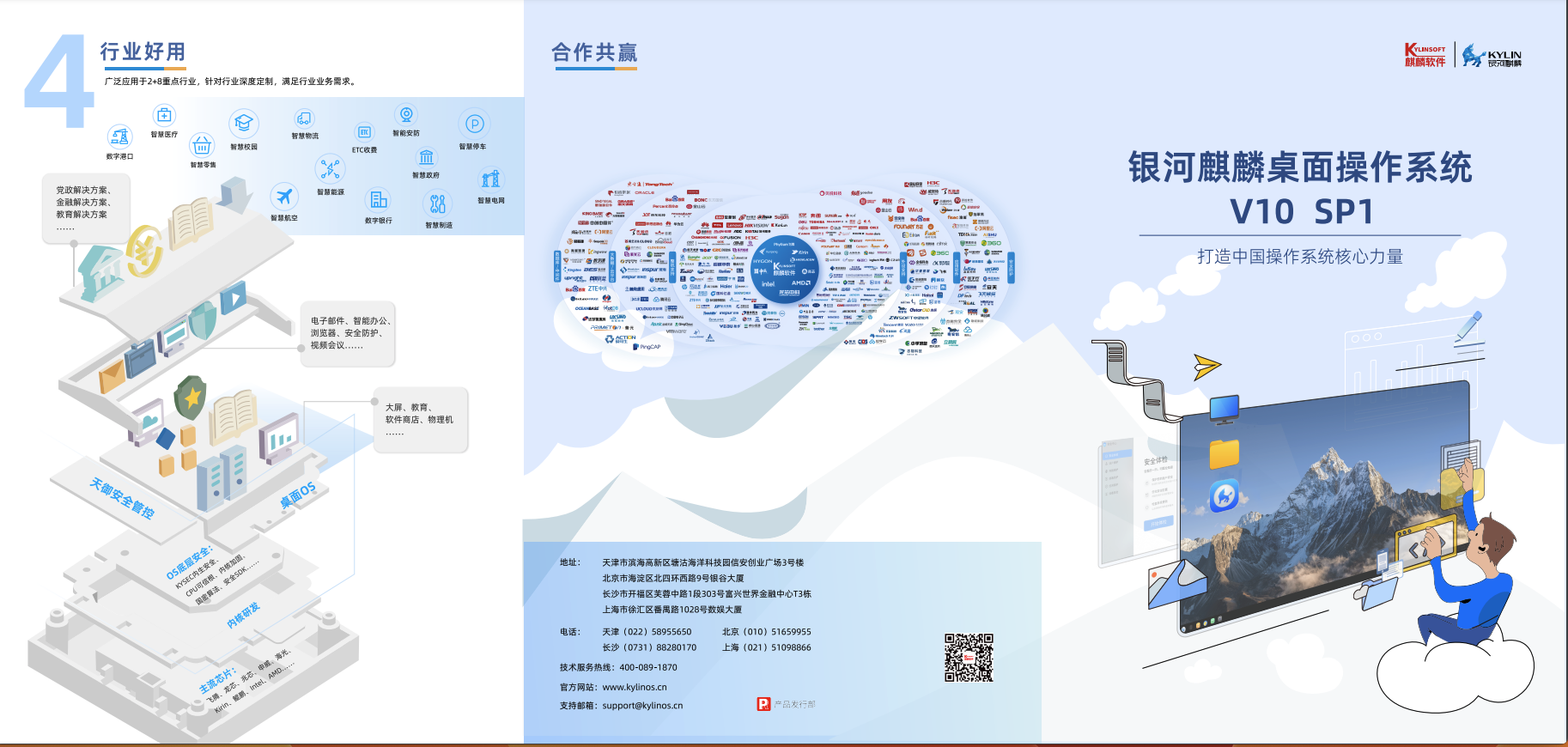Click the KylinSoft 麒麟软件 red logo
This screenshot has height=747, width=1568.
pyautogui.click(x=1425, y=55)
